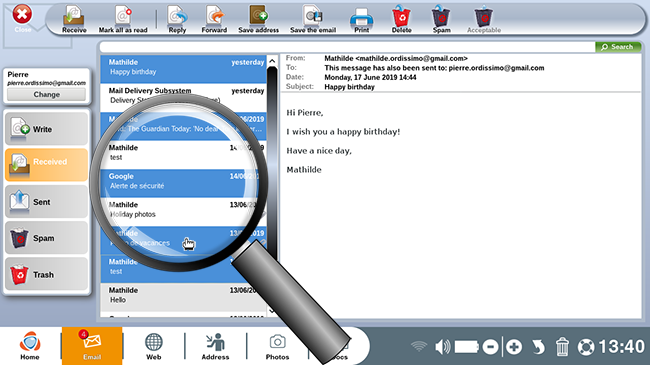Change the Pierre email account

[x=46, y=95]
